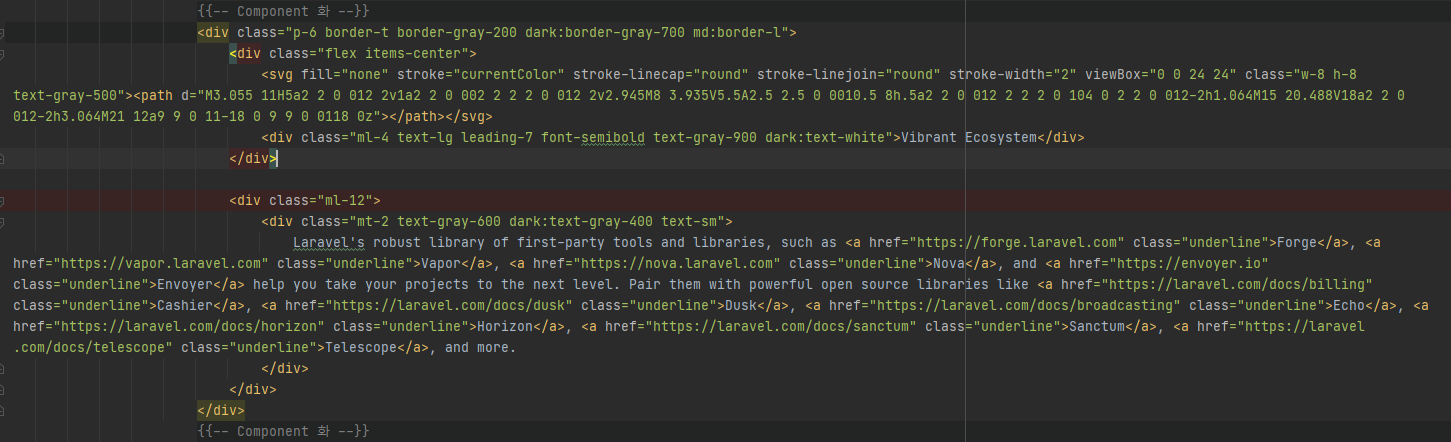The width and height of the screenshot is (1451, 442).
Task: Click the div class="ml-12" line
Action: coord(305,200)
